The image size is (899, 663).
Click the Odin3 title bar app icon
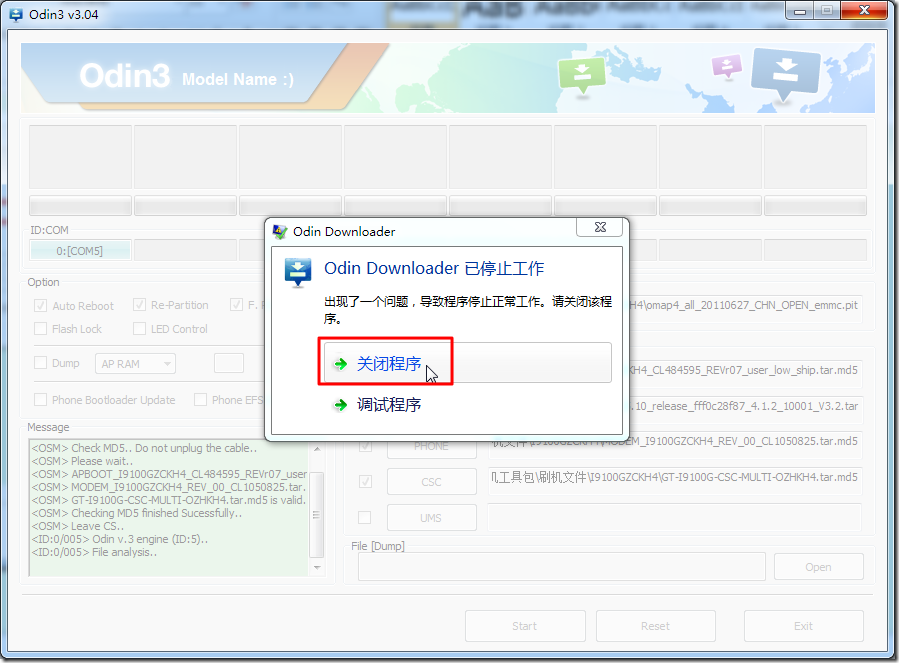click(16, 15)
